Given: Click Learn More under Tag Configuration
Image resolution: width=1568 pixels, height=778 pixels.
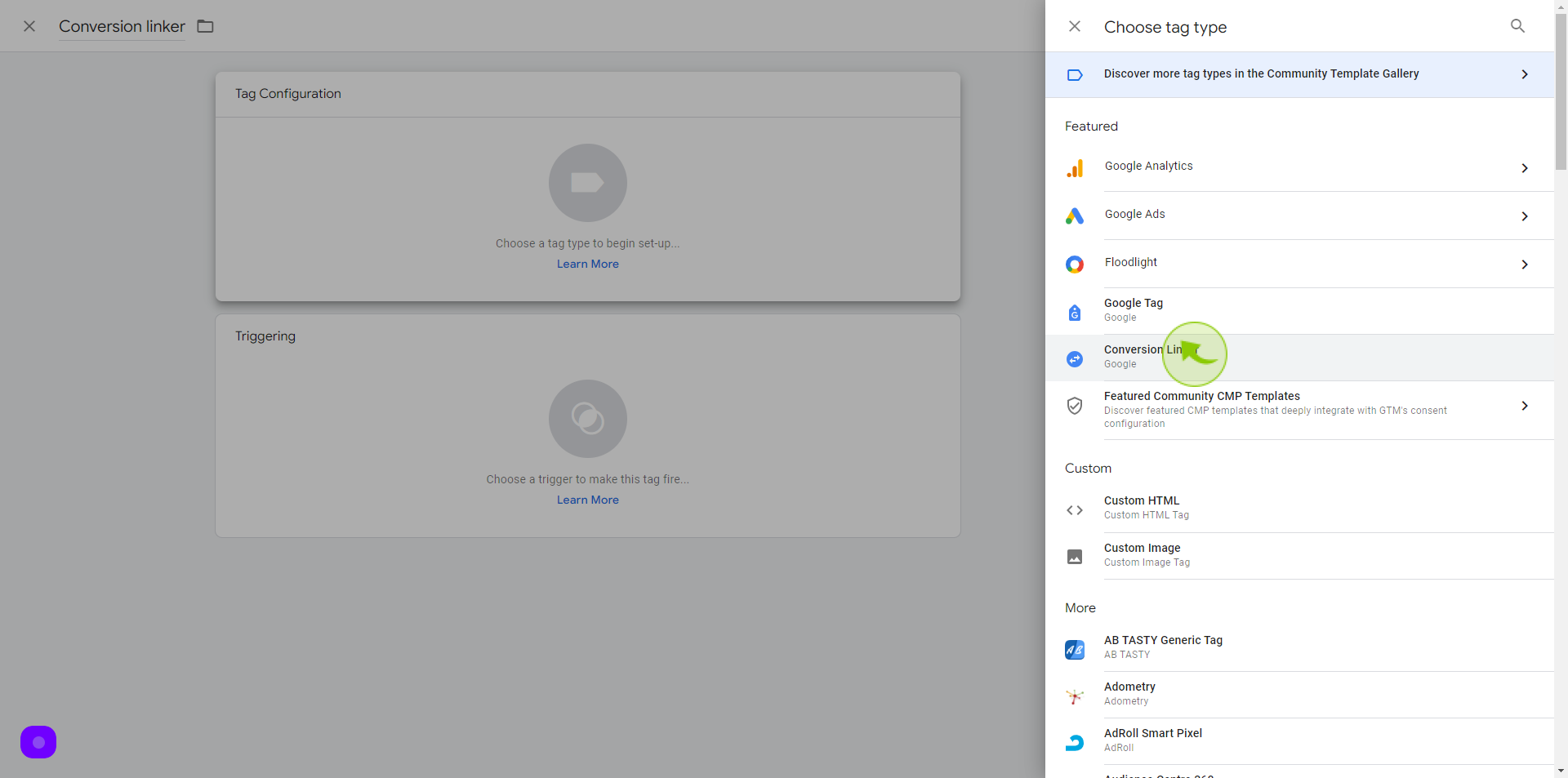Looking at the screenshot, I should (x=588, y=264).
